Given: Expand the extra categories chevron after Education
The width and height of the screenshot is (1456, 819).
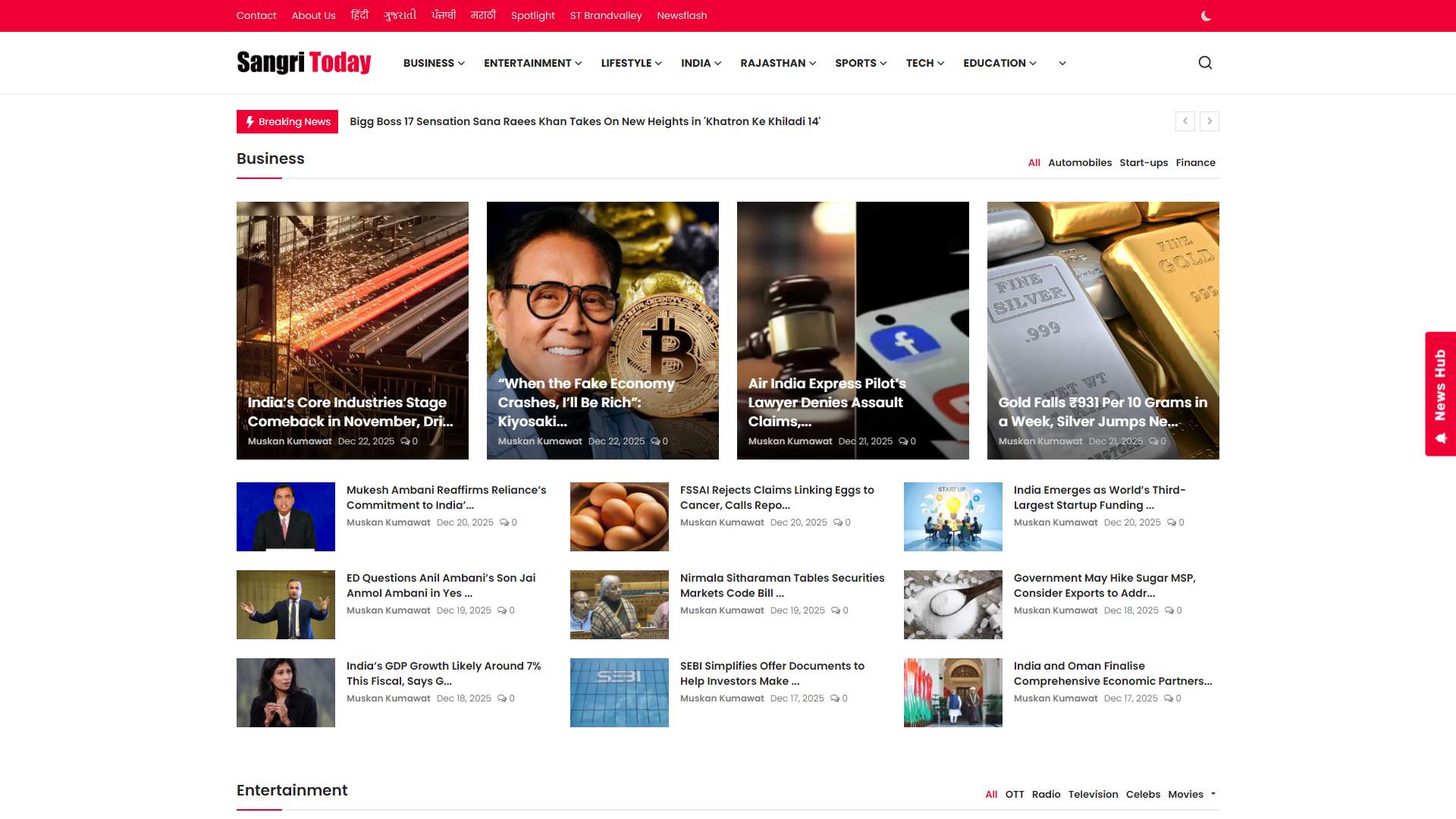Looking at the screenshot, I should click(x=1062, y=64).
